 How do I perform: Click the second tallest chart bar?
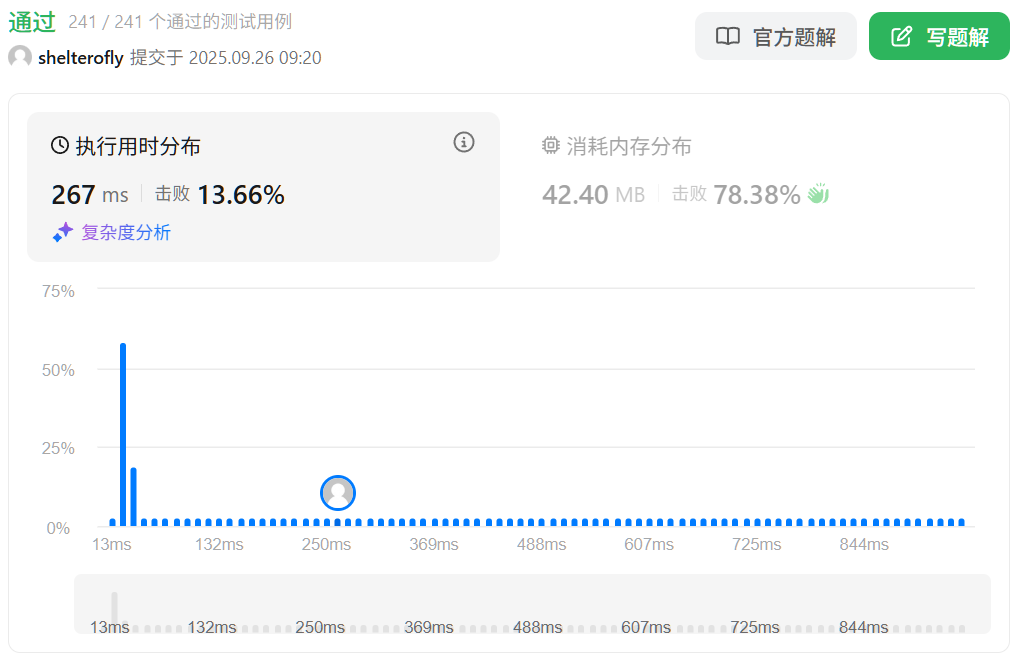coord(134,497)
